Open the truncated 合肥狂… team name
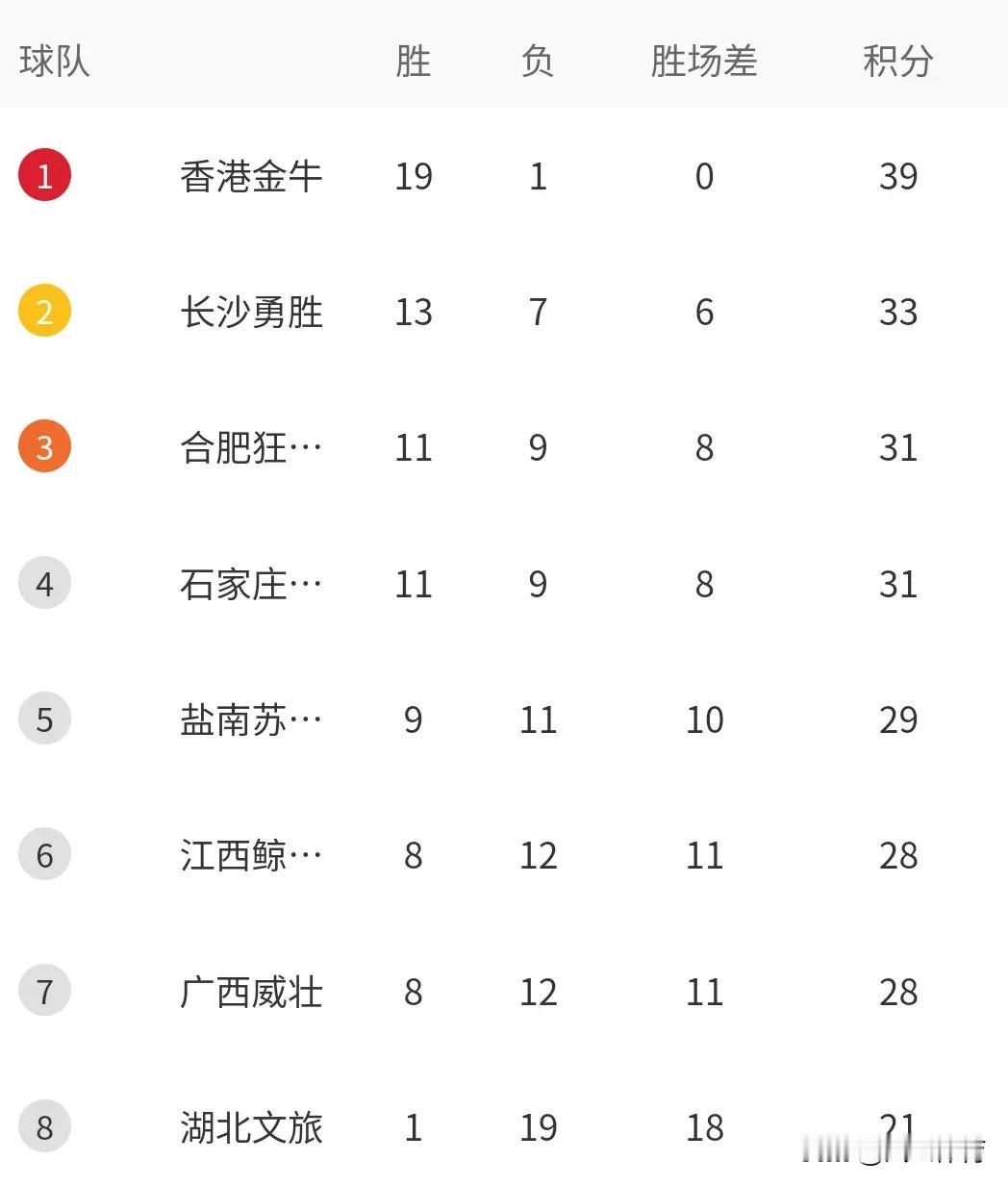Screen dimensions: 1008x1186 coord(252,447)
